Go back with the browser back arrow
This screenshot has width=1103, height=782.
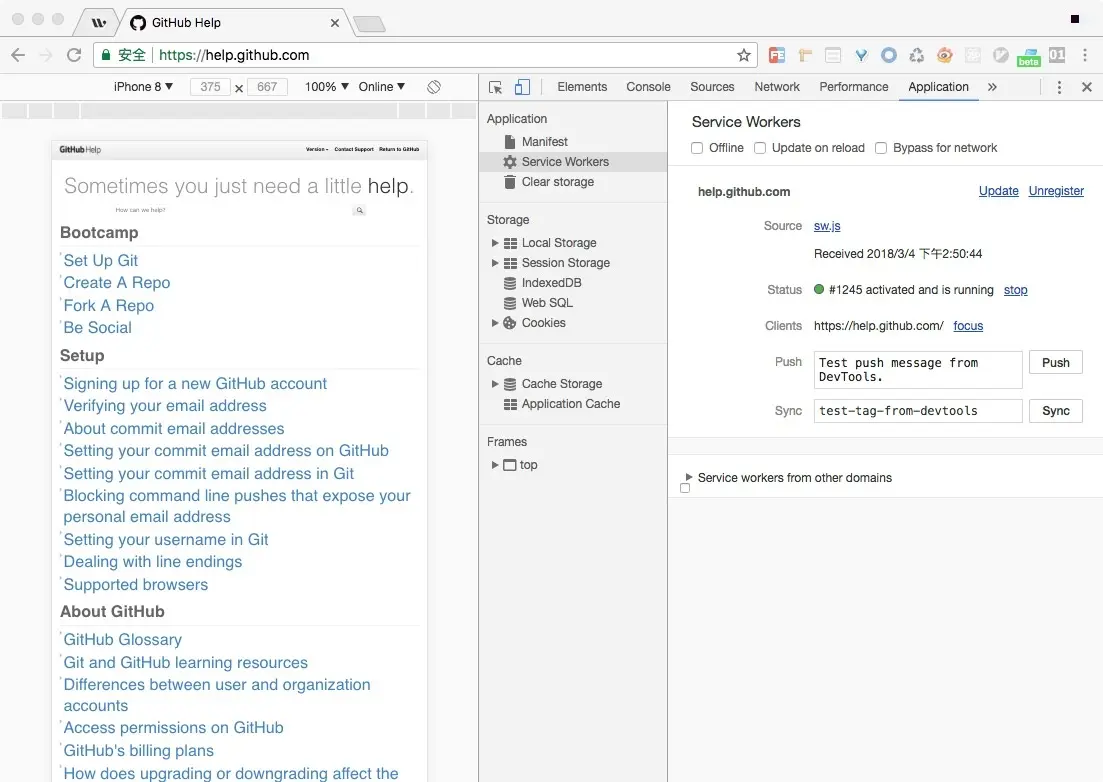coord(18,55)
